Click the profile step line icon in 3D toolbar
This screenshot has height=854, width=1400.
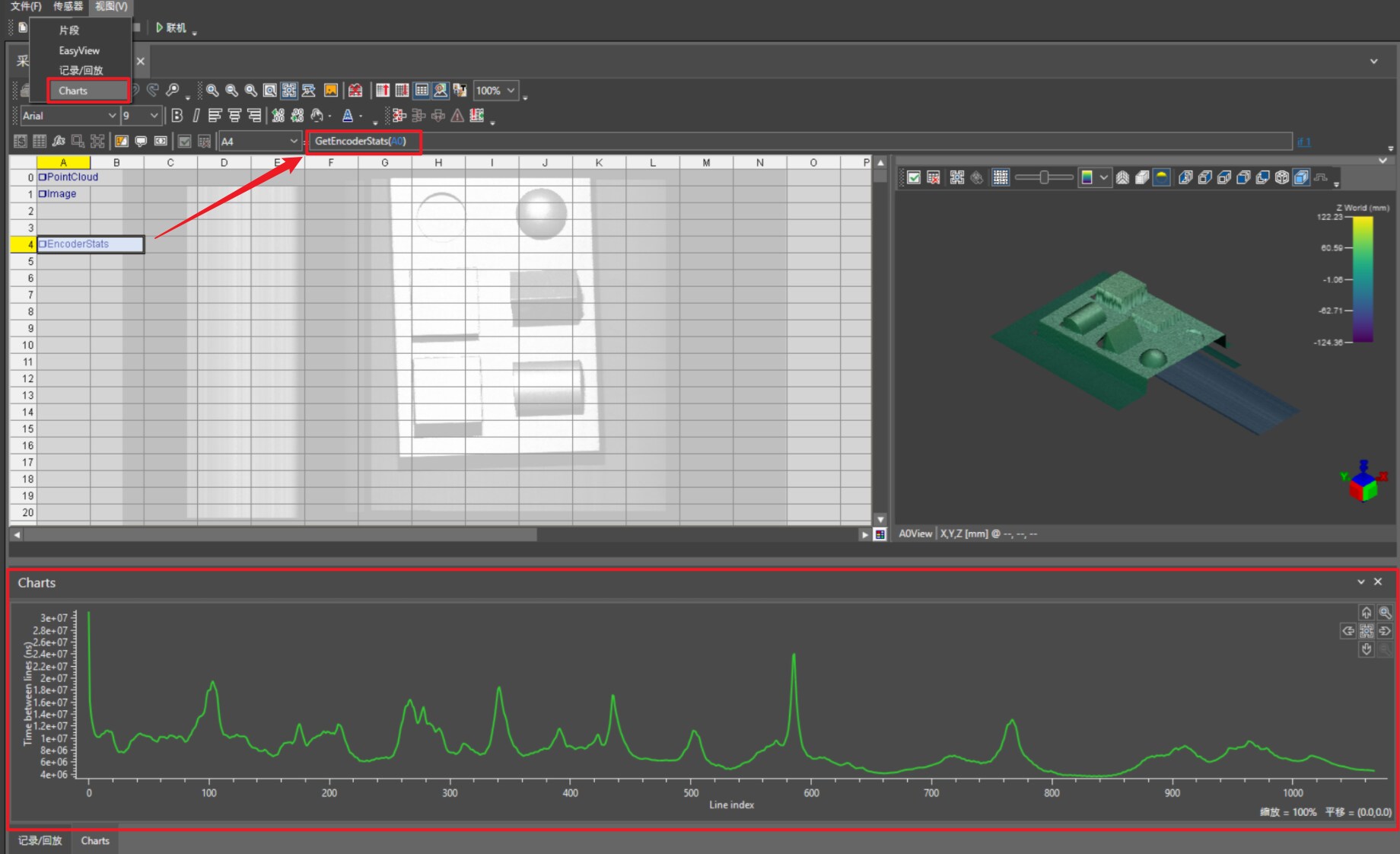point(1321,177)
